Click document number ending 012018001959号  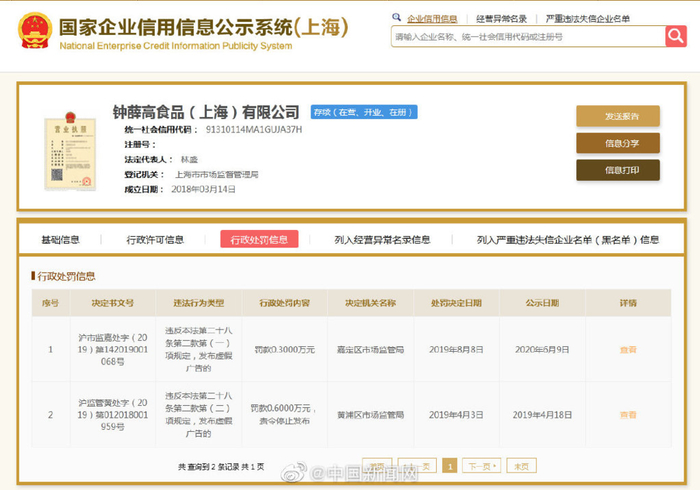tap(112, 415)
